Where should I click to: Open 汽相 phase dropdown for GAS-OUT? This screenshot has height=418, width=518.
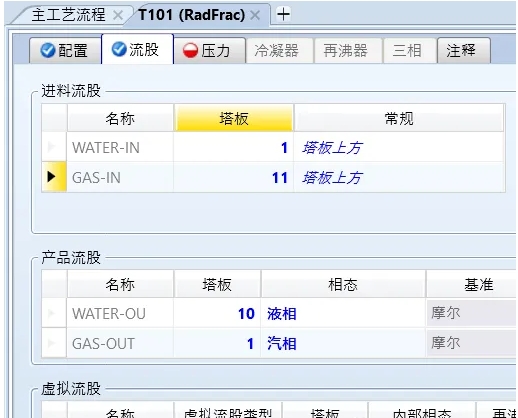tap(343, 343)
